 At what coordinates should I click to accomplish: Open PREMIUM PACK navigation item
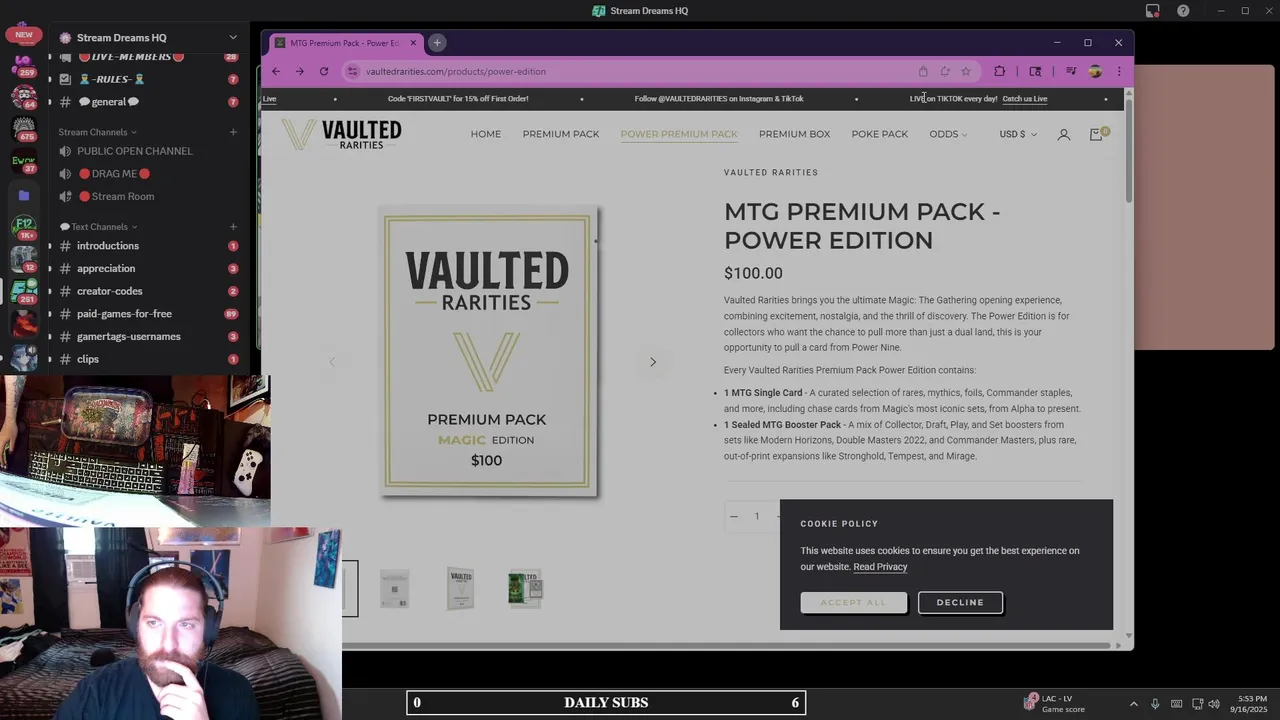pos(561,134)
